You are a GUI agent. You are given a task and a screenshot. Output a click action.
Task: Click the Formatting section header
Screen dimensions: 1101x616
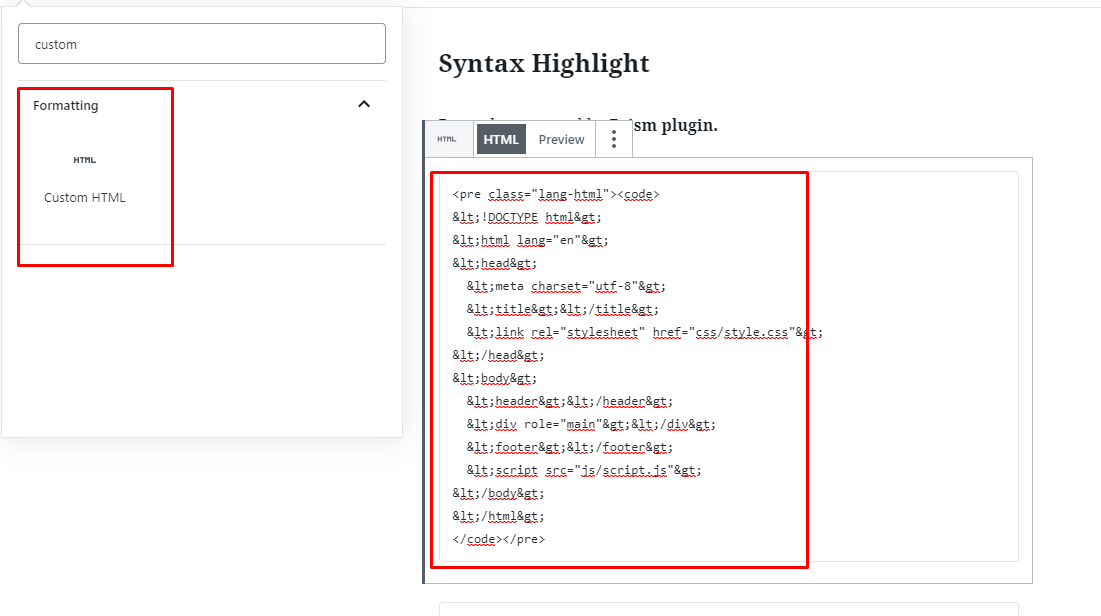point(66,105)
